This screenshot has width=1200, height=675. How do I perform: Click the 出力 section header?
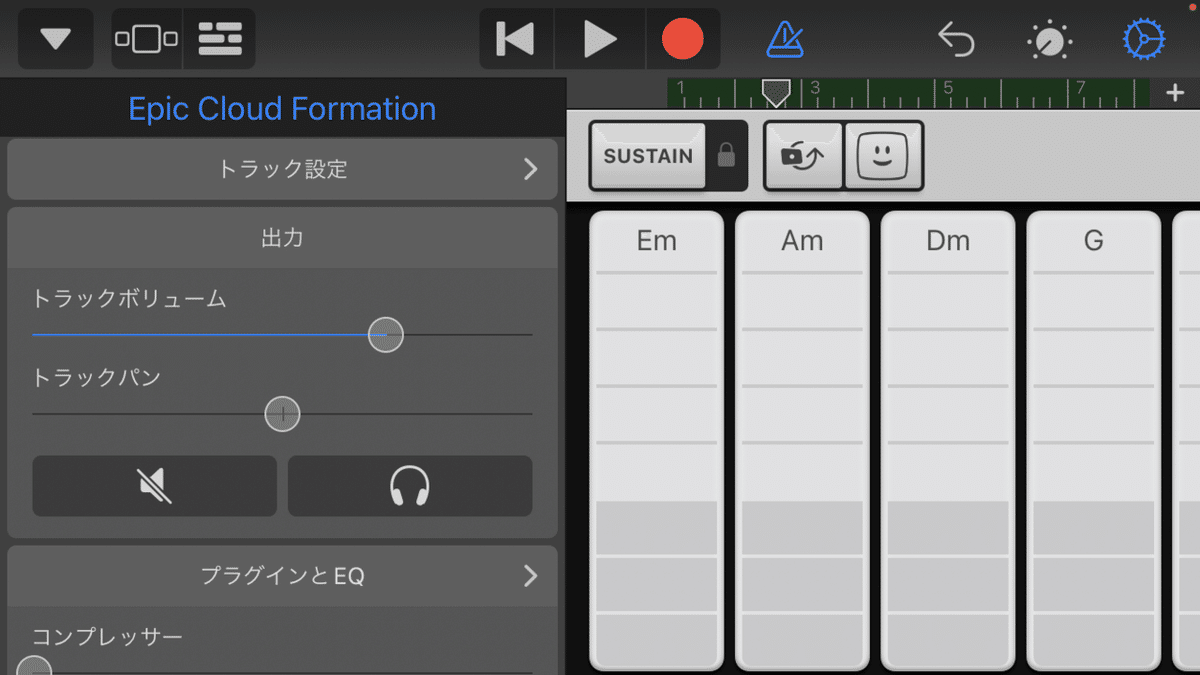coord(282,238)
